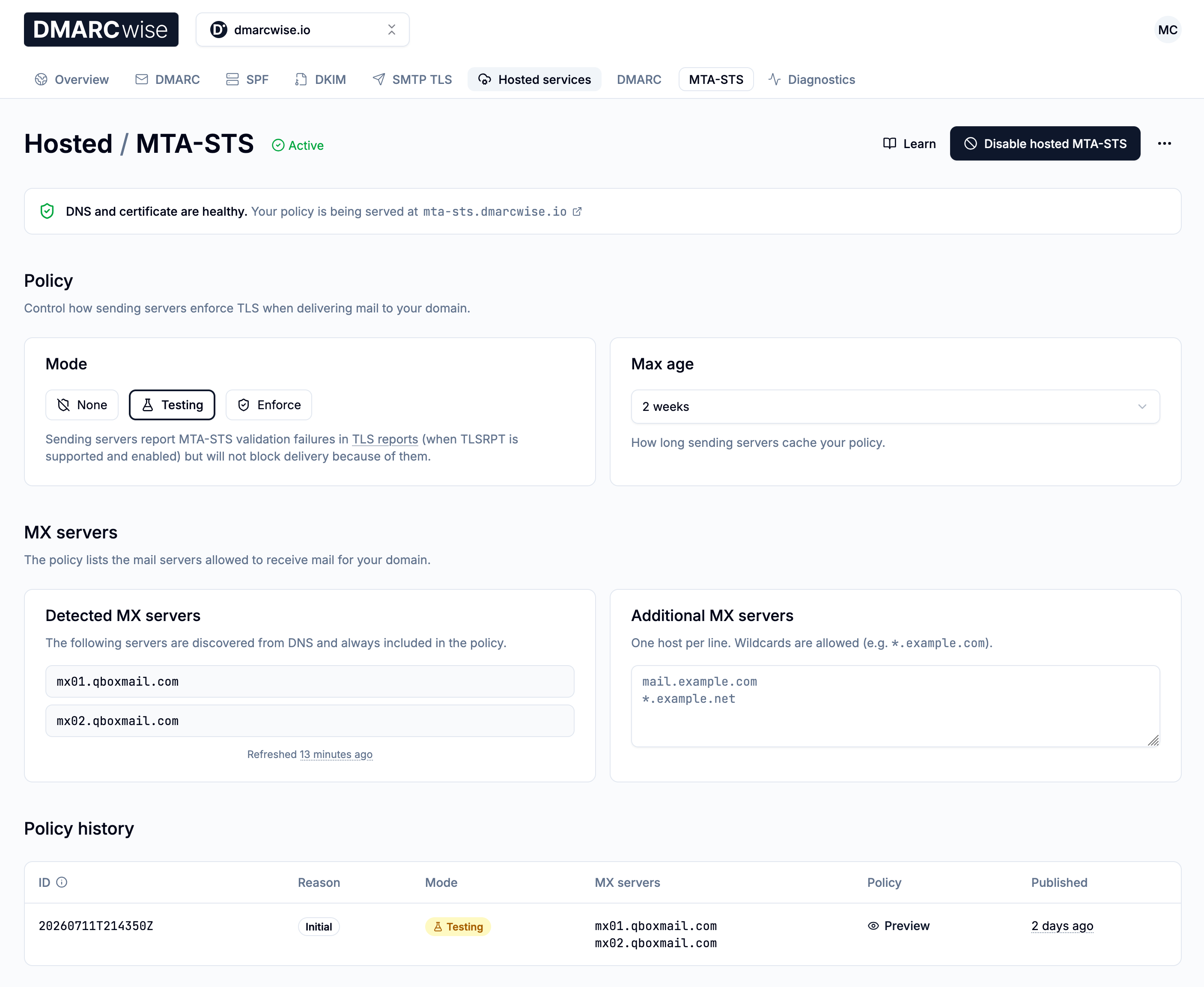Screen dimensions: 1204x987
Task: Open the three-dot more options menu
Action: tap(1164, 143)
